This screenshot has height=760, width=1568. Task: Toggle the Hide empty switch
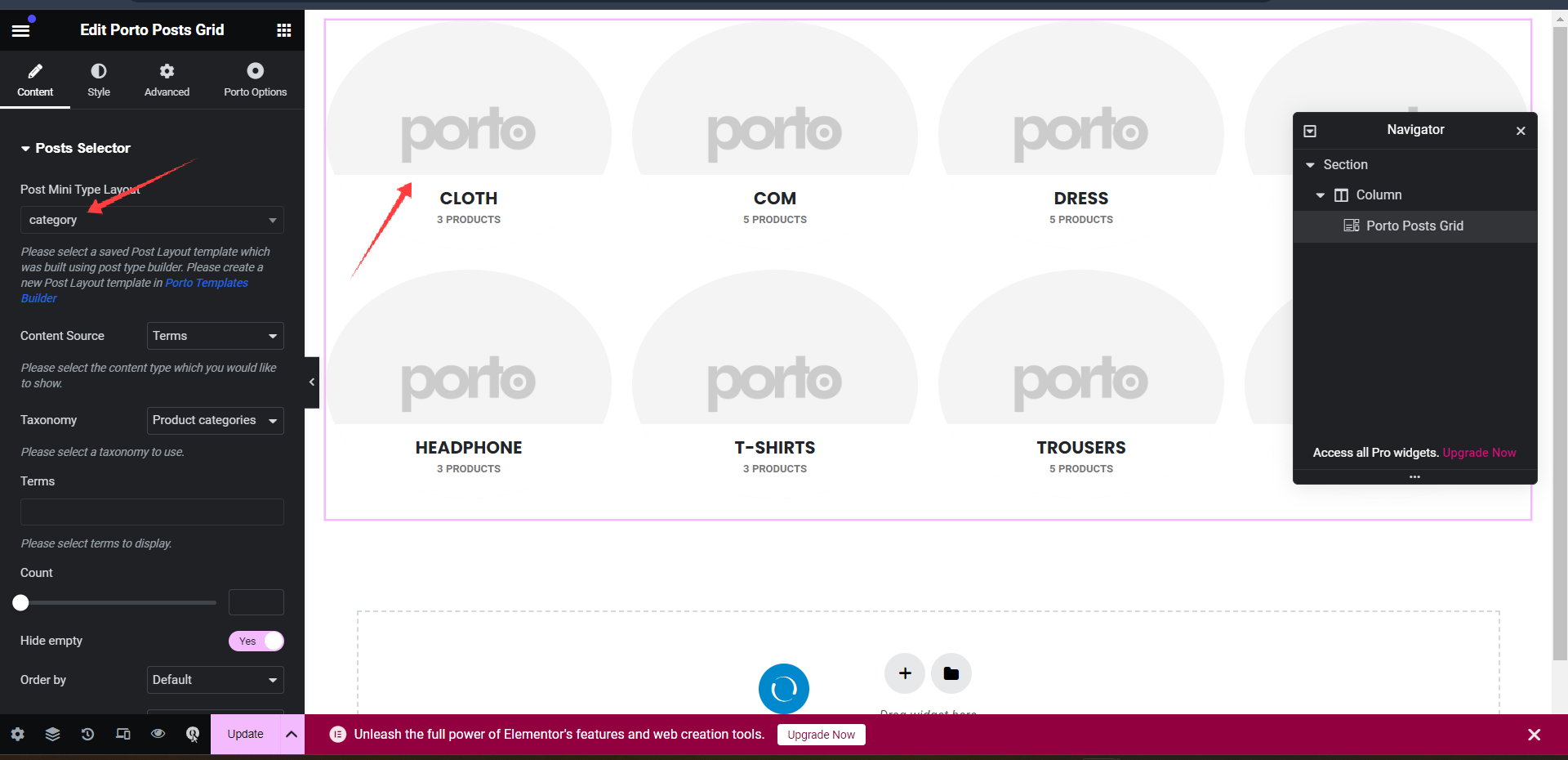point(256,642)
